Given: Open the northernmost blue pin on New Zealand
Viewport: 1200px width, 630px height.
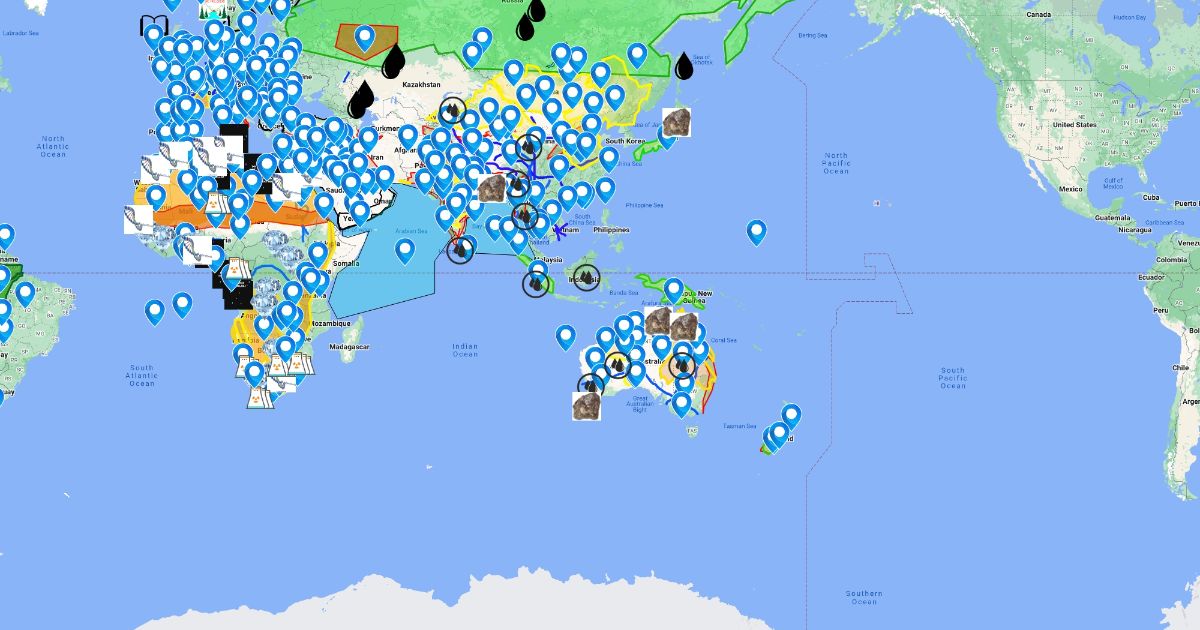Looking at the screenshot, I should point(791,415).
